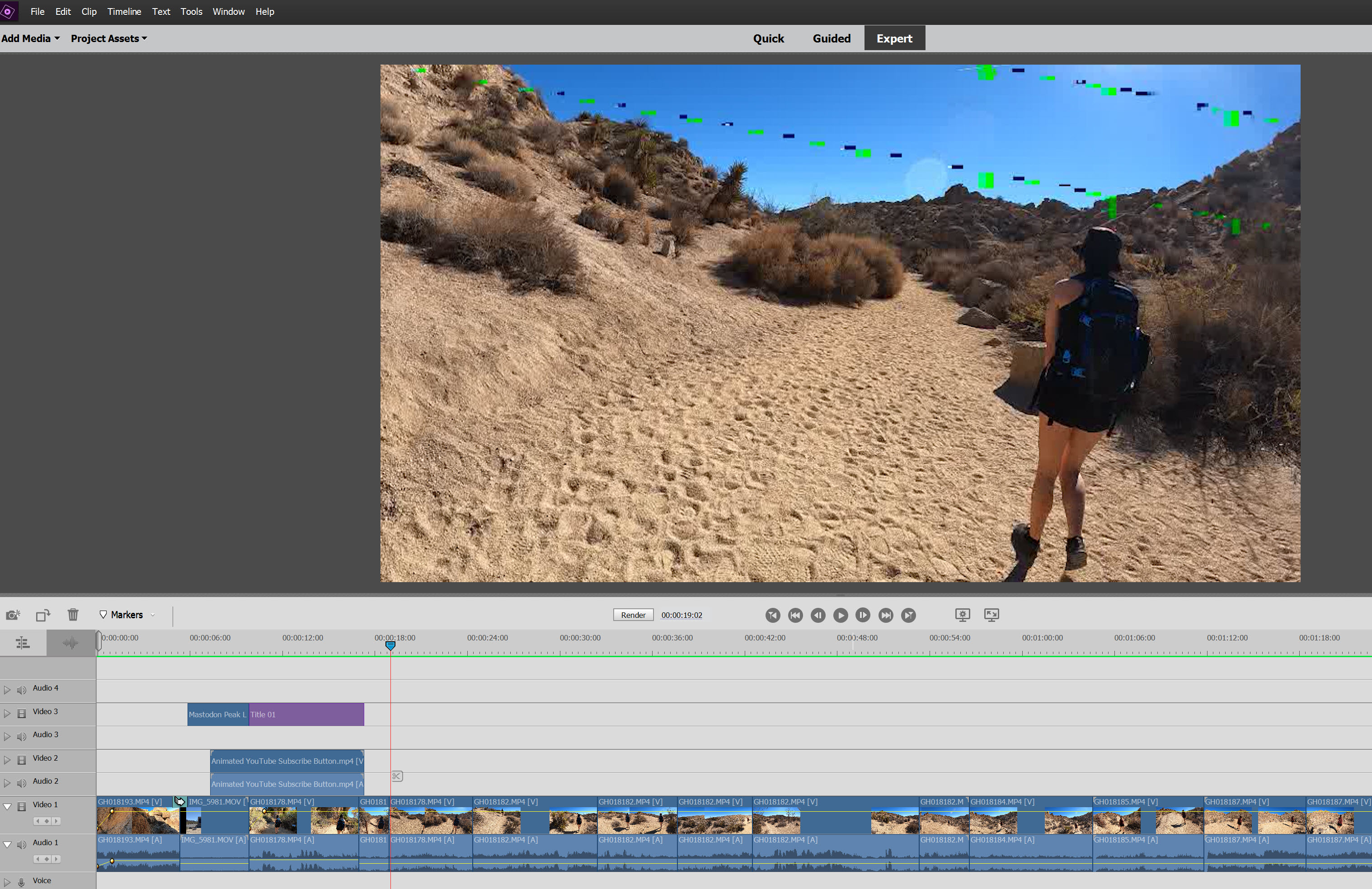1372x889 pixels.
Task: Select the rotate clip icon
Action: tap(42, 615)
